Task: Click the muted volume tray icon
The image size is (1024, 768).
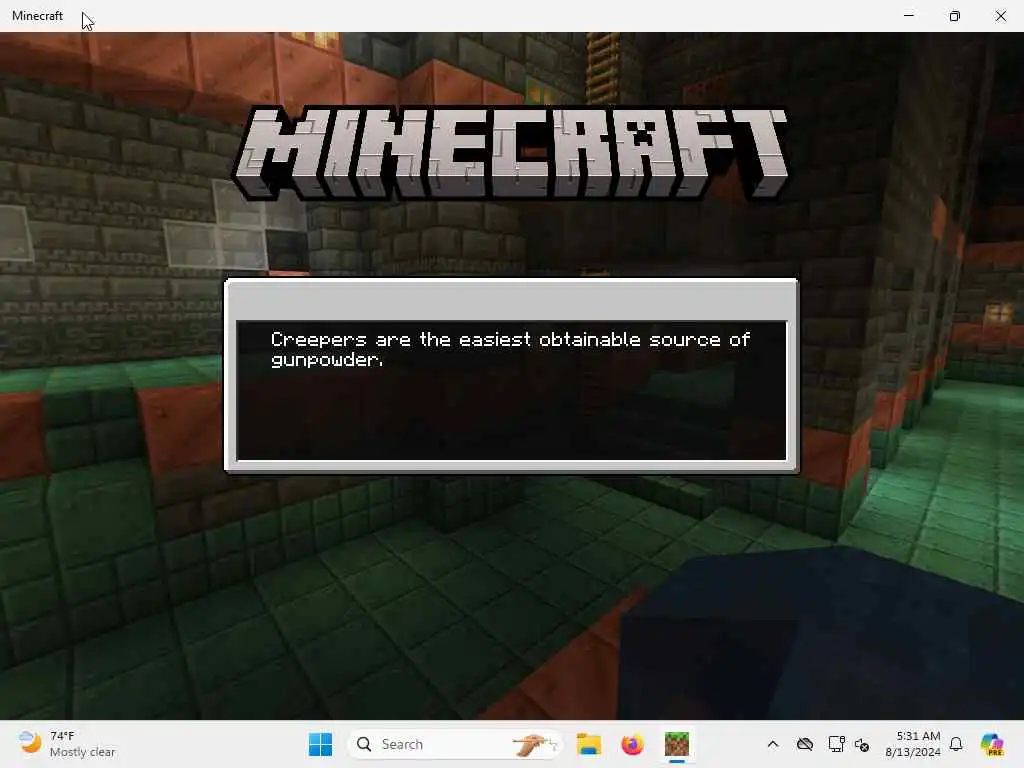Action: pyautogui.click(x=862, y=744)
